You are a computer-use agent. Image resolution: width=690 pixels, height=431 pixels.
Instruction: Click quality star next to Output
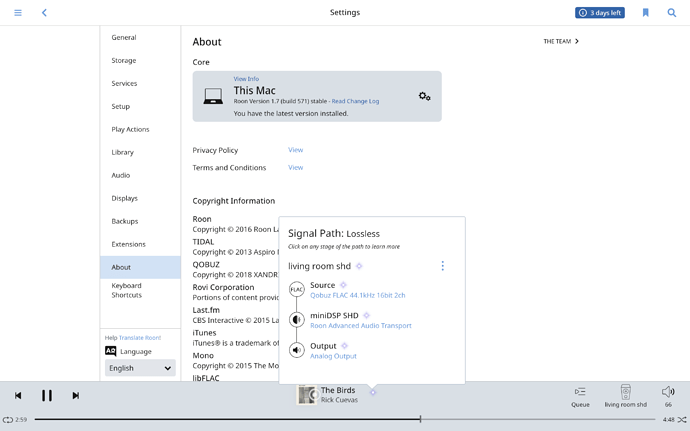[345, 346]
